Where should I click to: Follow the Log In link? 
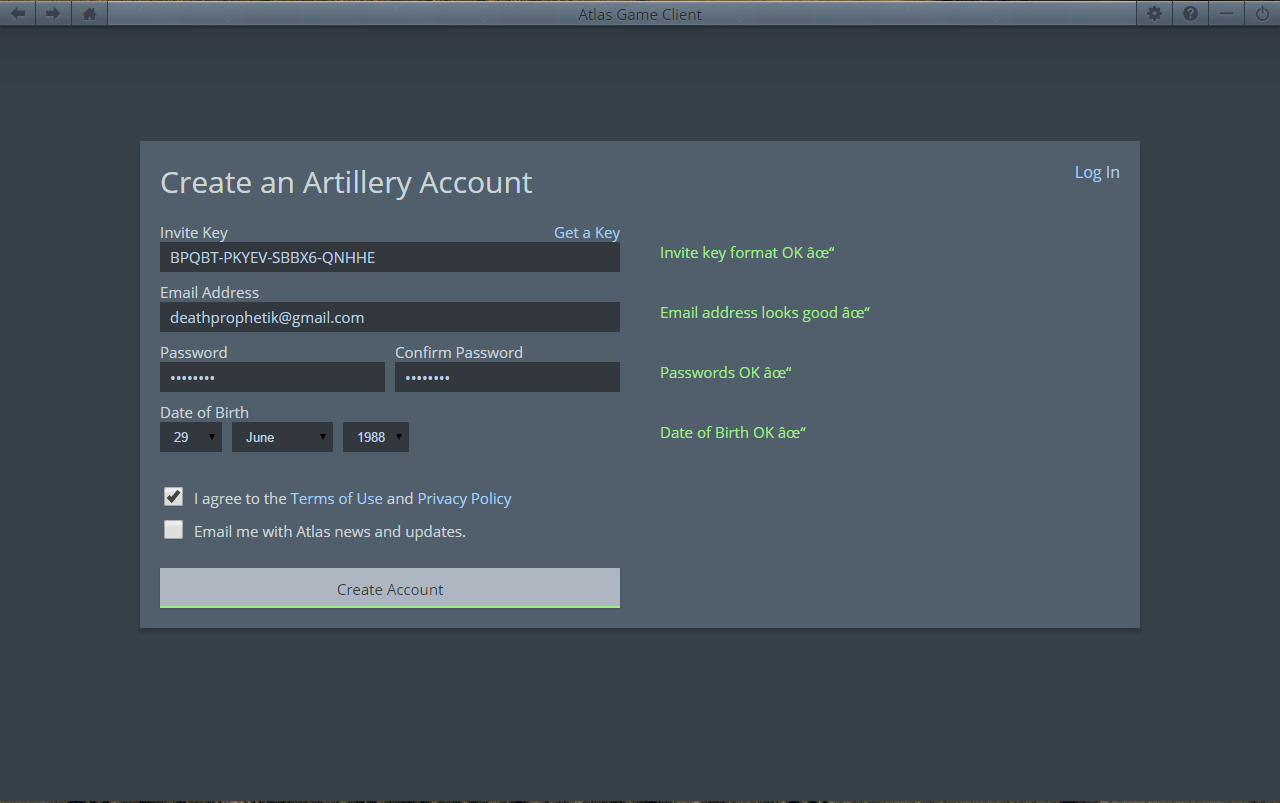click(x=1096, y=172)
